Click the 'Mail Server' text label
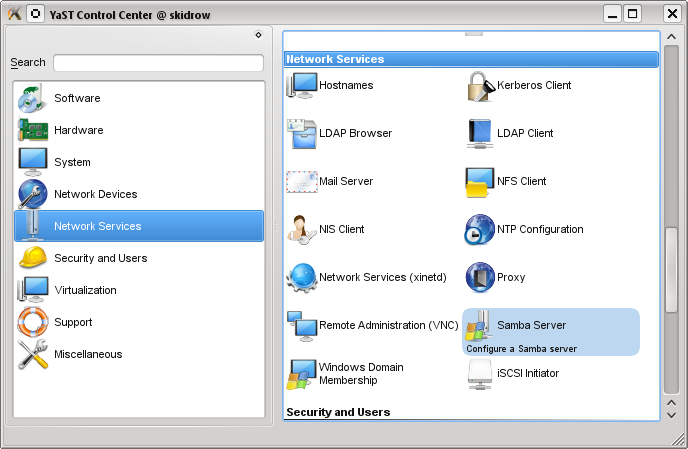 tap(346, 181)
